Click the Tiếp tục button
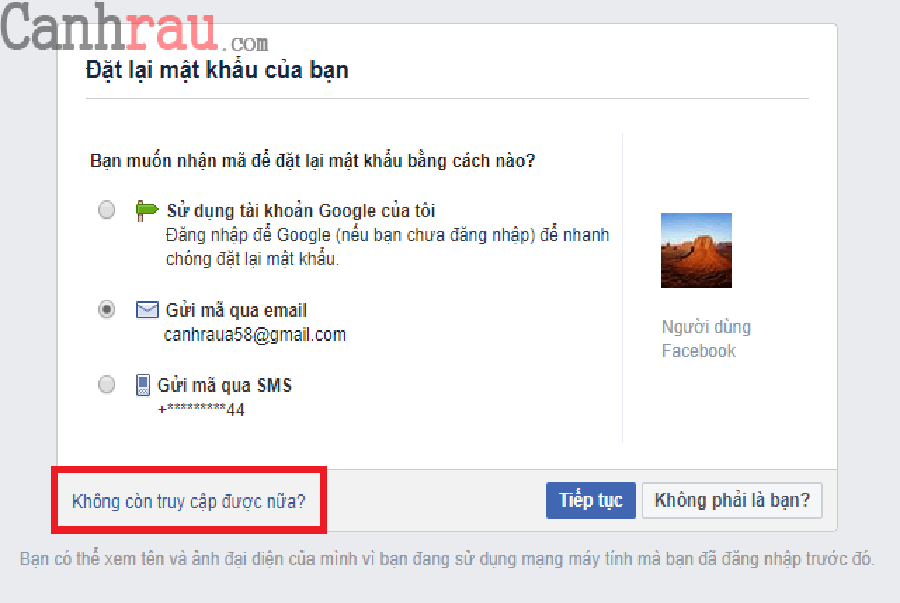Image resolution: width=900 pixels, height=603 pixels. click(591, 500)
